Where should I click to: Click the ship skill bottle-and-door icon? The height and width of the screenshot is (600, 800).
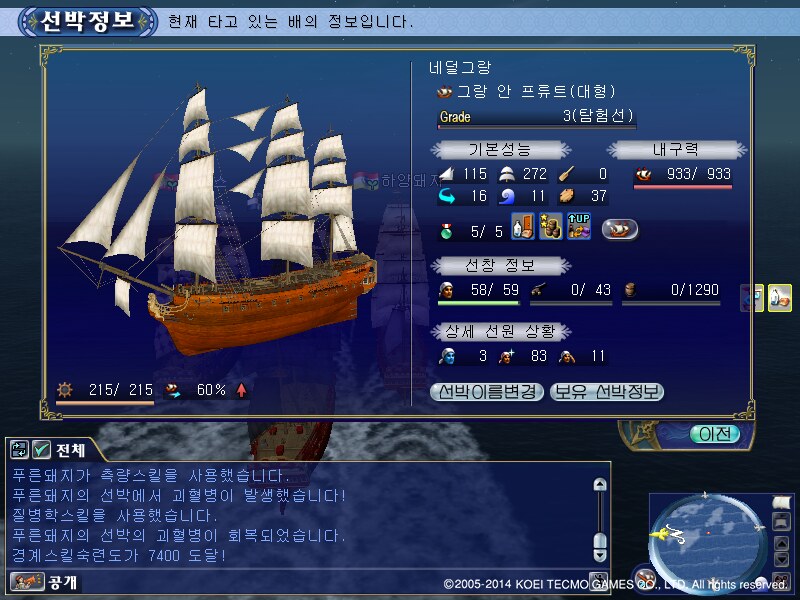(523, 227)
